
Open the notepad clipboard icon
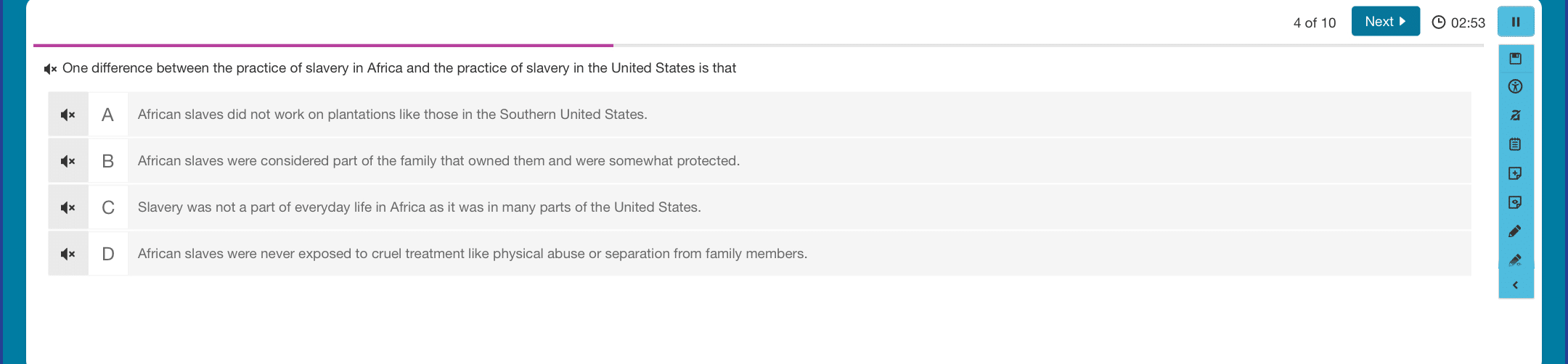tap(1515, 144)
